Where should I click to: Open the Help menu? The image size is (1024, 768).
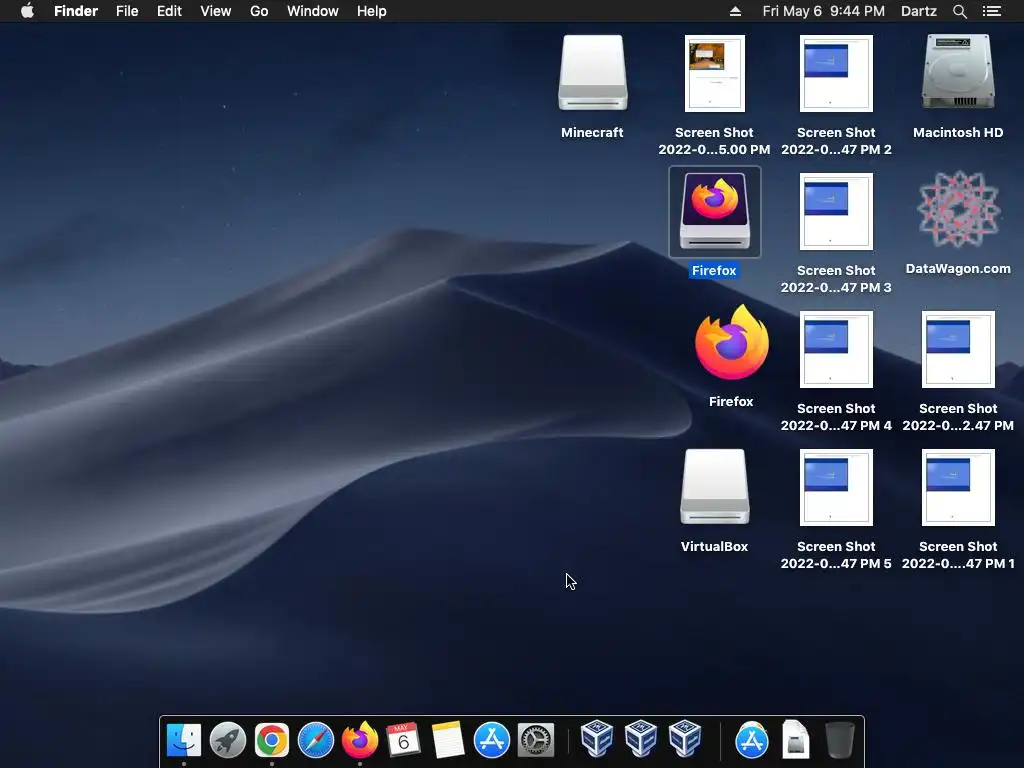pos(372,11)
